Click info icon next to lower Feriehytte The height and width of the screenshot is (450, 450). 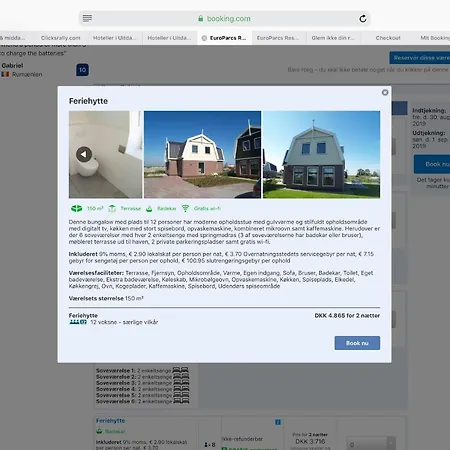pyautogui.click(x=278, y=422)
